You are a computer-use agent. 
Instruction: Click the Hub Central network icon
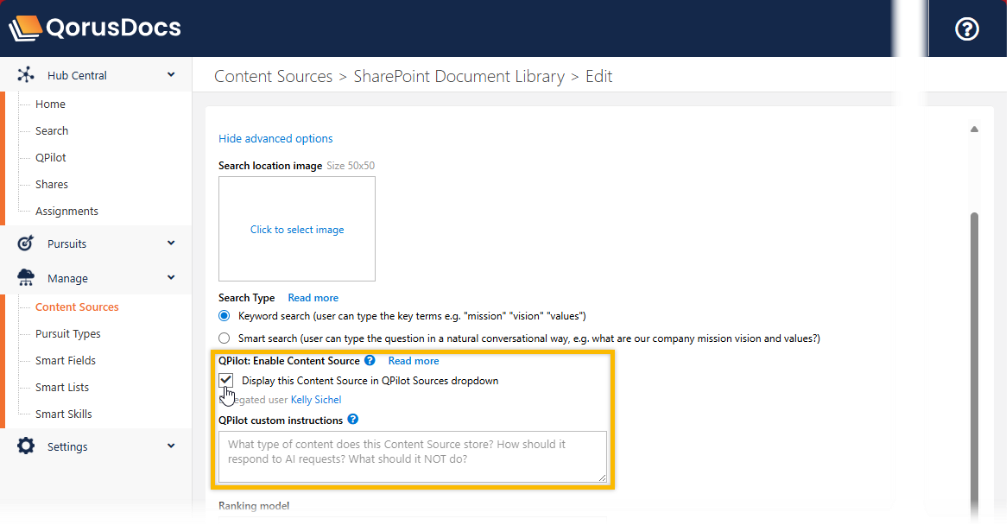pyautogui.click(x=26, y=75)
